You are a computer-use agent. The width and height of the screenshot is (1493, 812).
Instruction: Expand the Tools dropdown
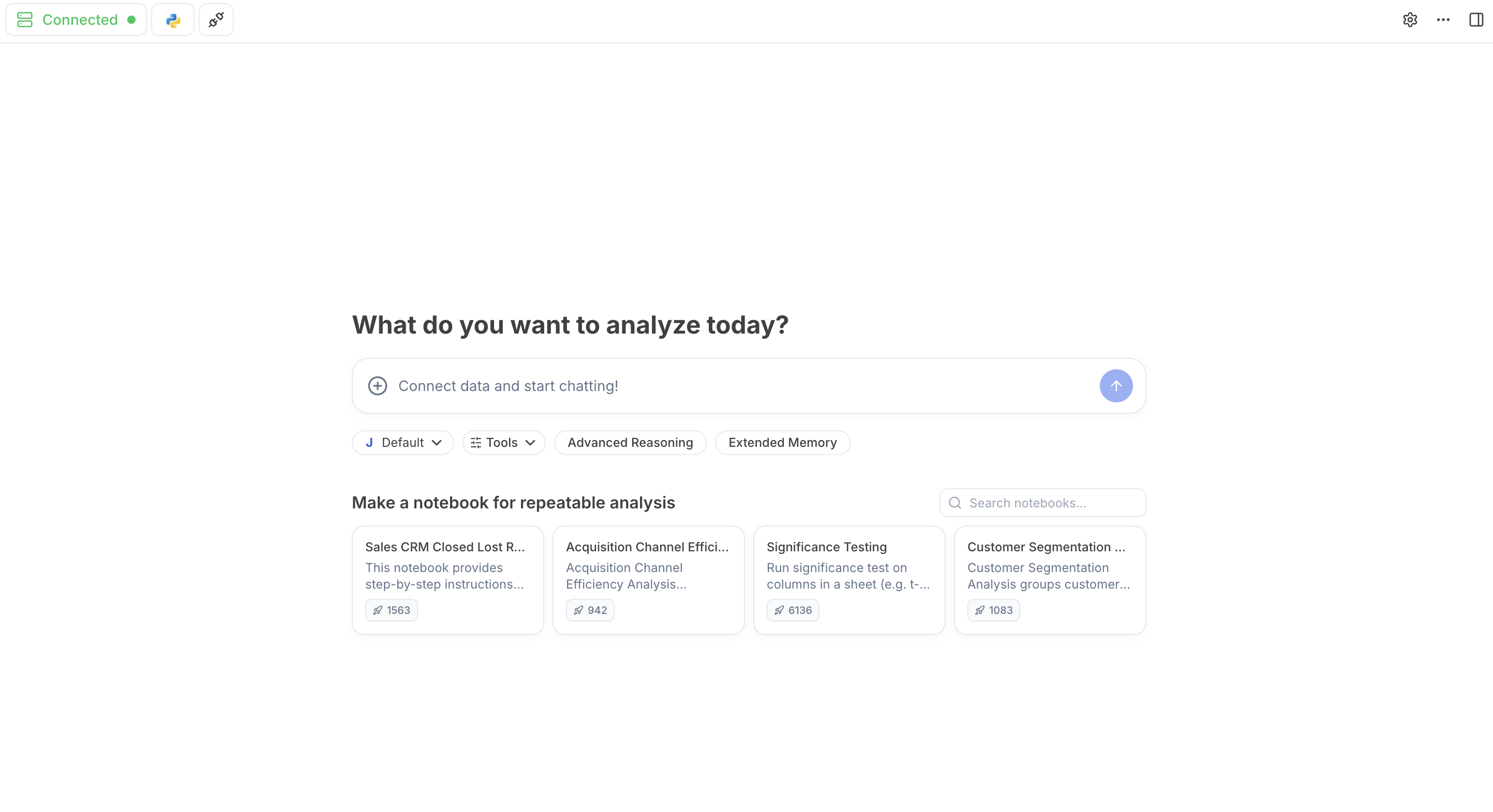pyautogui.click(x=503, y=442)
